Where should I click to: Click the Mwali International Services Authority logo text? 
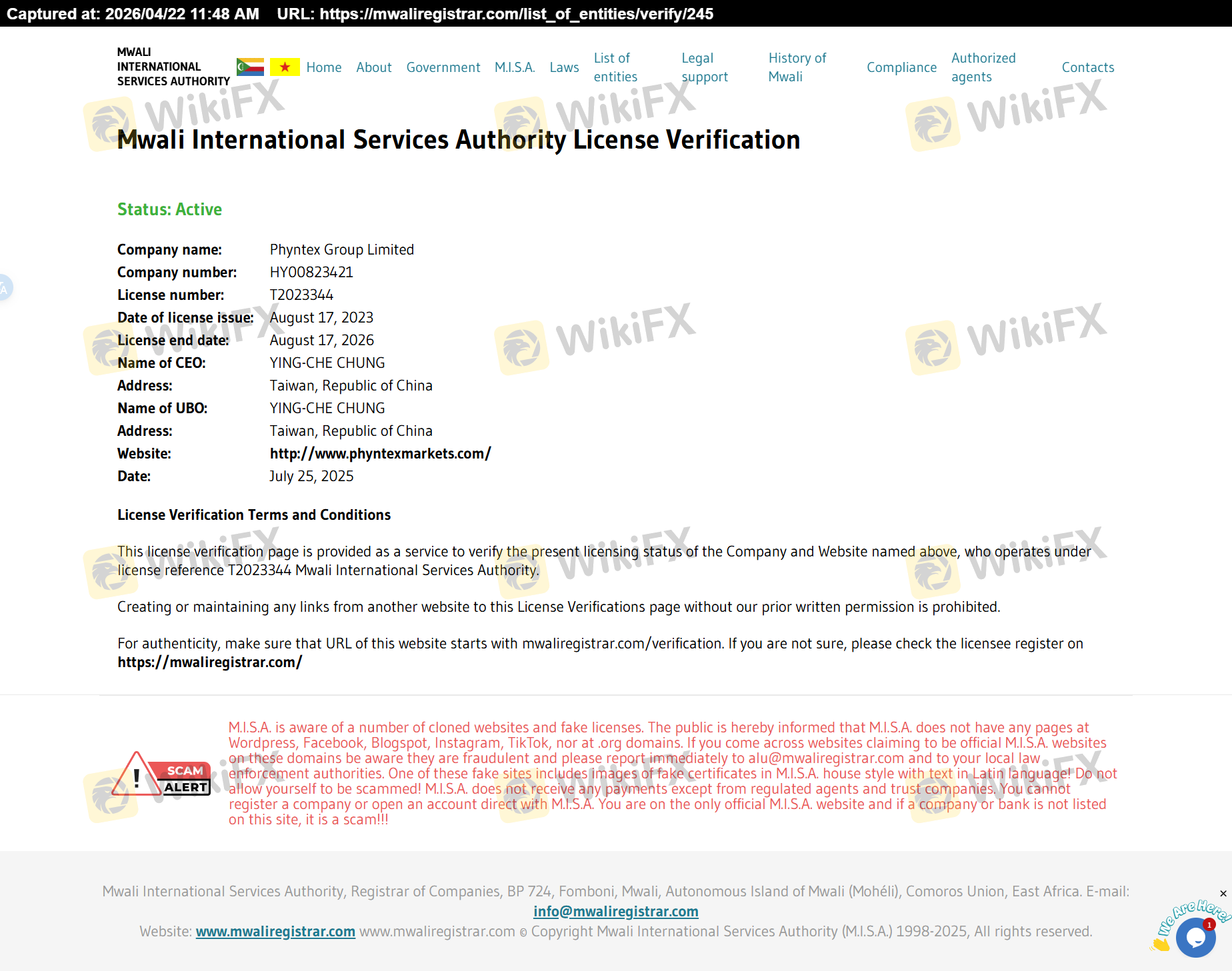(173, 67)
